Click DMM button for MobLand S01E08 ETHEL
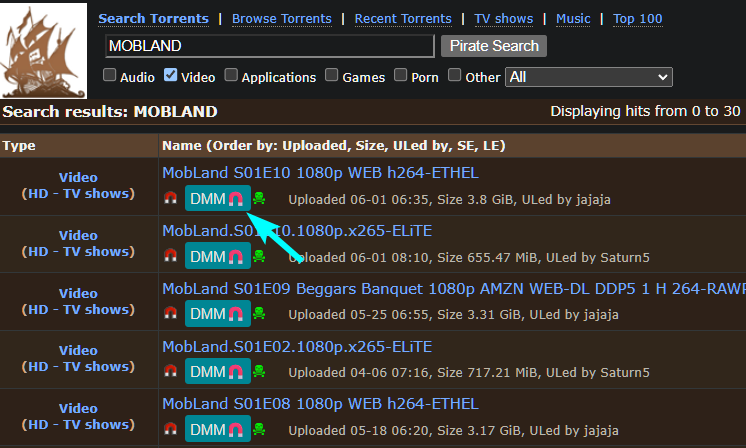The height and width of the screenshot is (448, 746). point(217,429)
